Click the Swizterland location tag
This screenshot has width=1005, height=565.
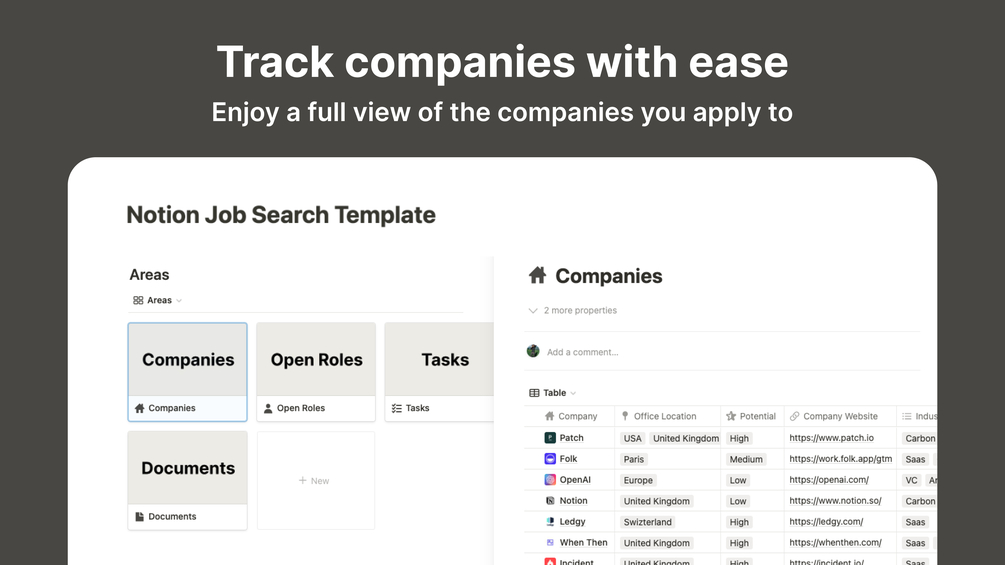(x=647, y=522)
